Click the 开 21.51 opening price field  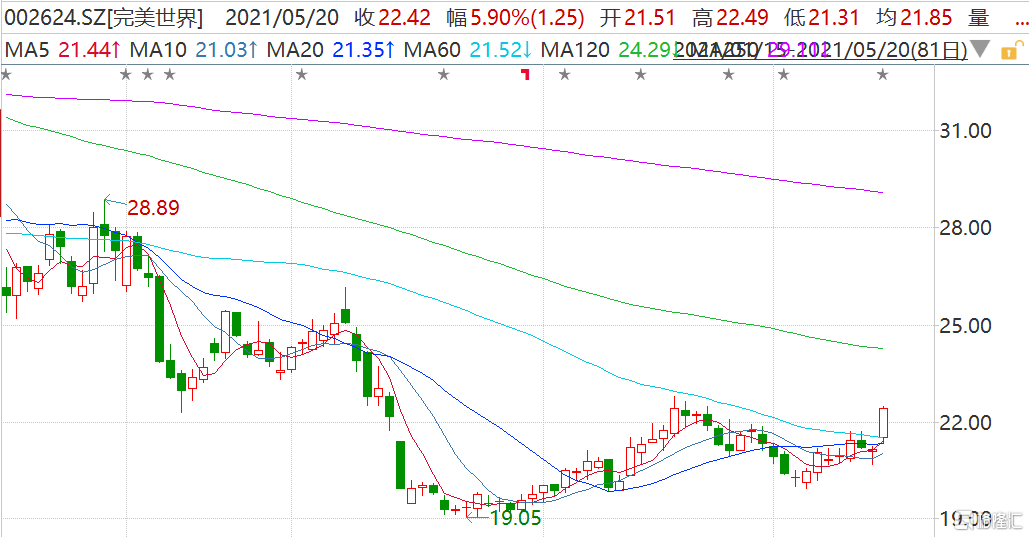[637, 18]
